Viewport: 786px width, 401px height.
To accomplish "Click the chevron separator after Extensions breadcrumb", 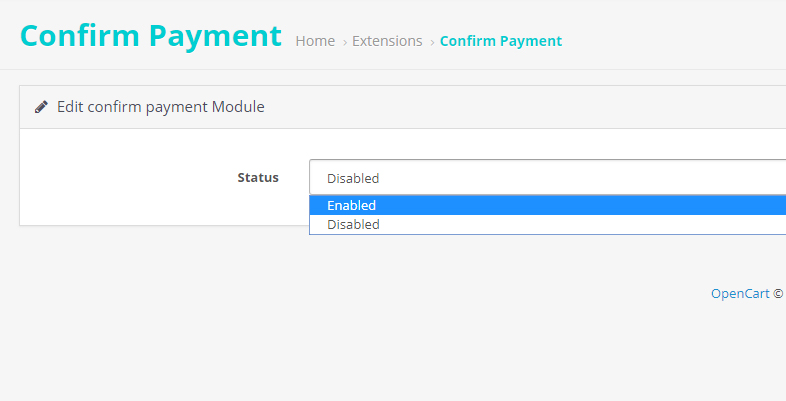I will (x=432, y=42).
